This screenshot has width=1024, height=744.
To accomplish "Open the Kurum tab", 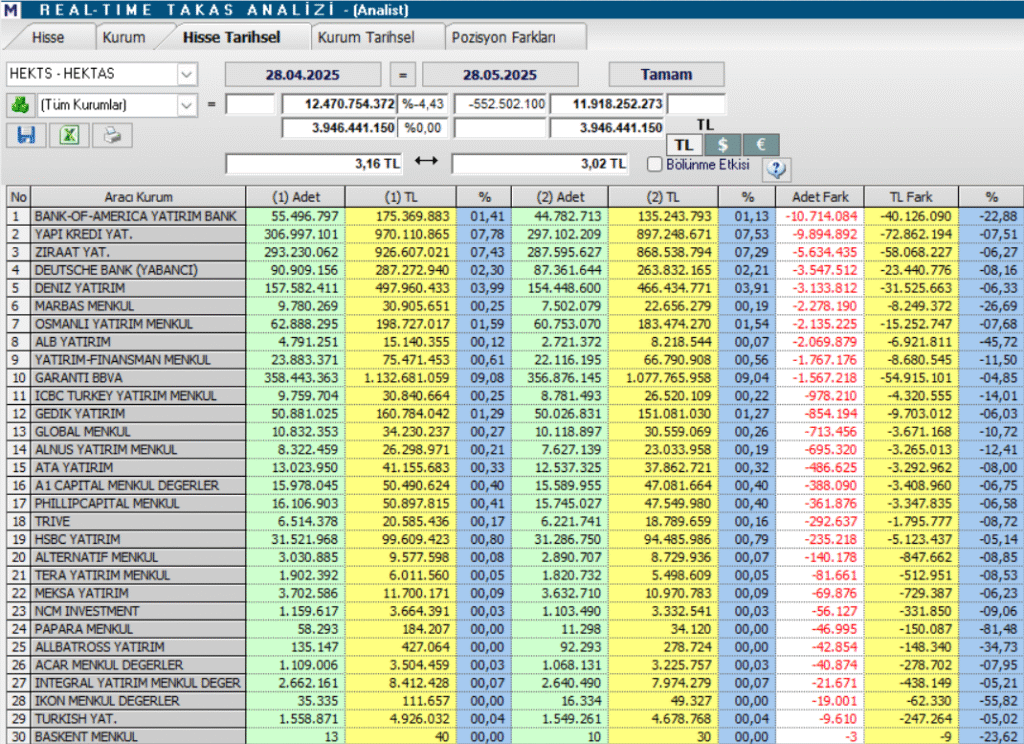I will tap(124, 37).
